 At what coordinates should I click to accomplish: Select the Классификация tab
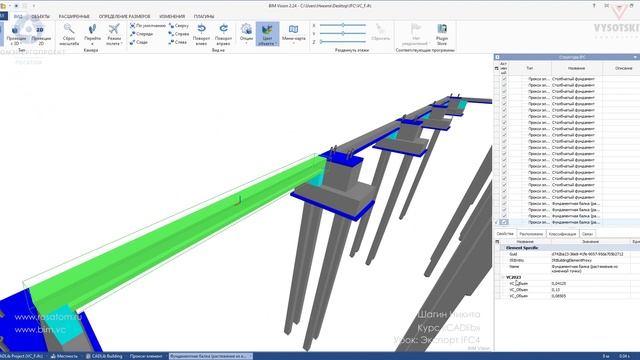pyautogui.click(x=562, y=234)
